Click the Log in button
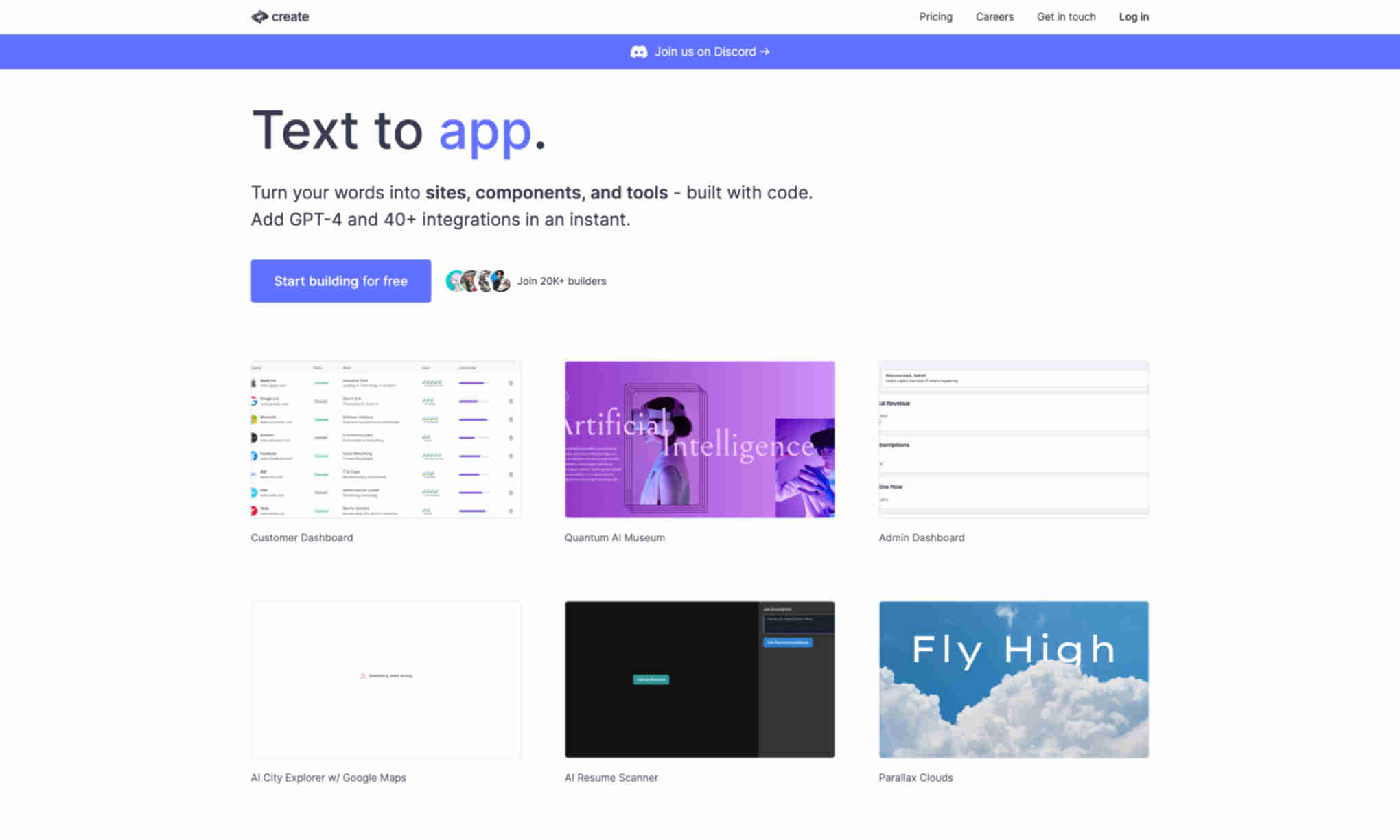This screenshot has height=840, width=1400. coord(1133,16)
